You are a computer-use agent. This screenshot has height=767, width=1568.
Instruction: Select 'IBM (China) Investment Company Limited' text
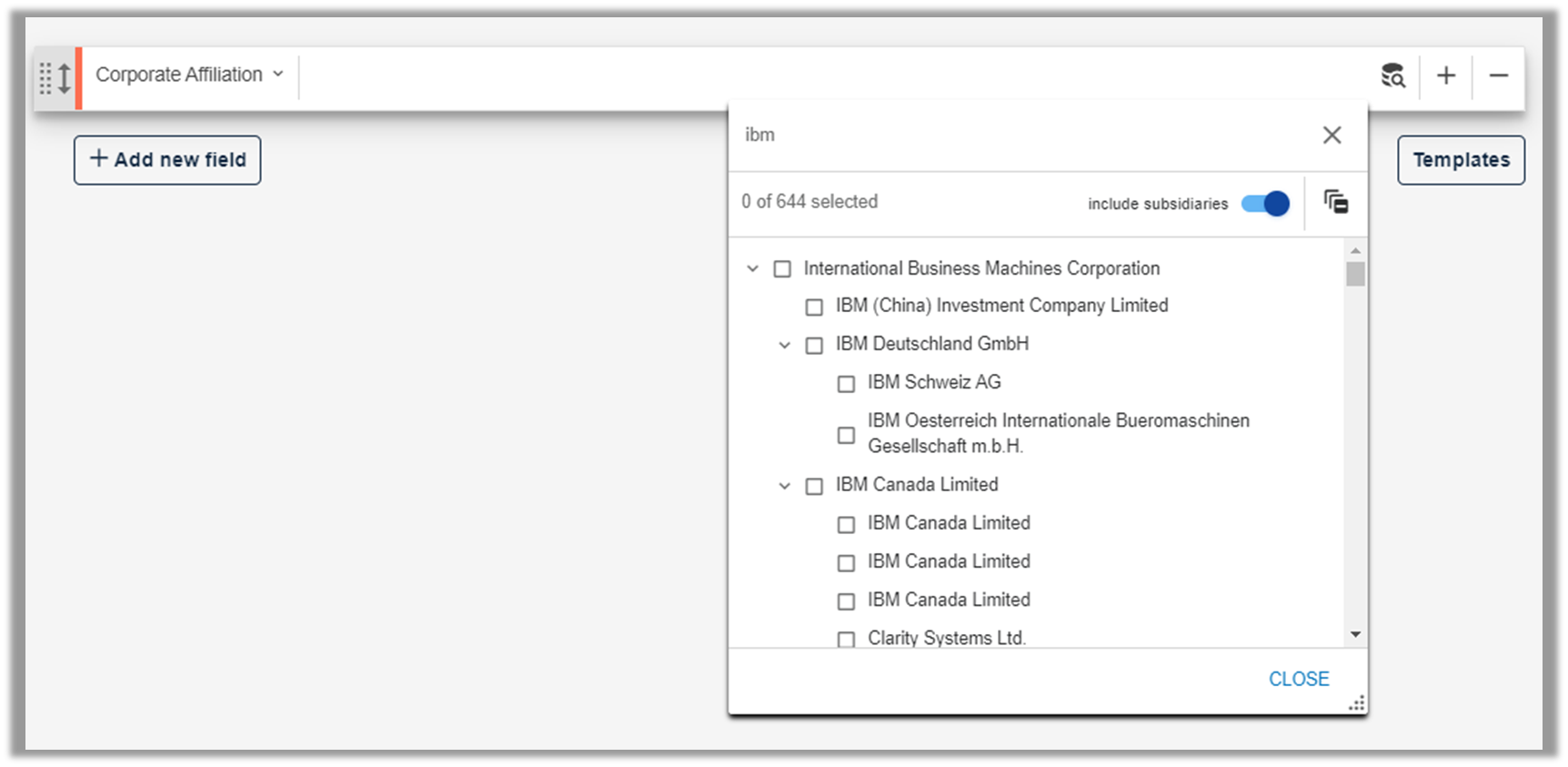click(1001, 306)
